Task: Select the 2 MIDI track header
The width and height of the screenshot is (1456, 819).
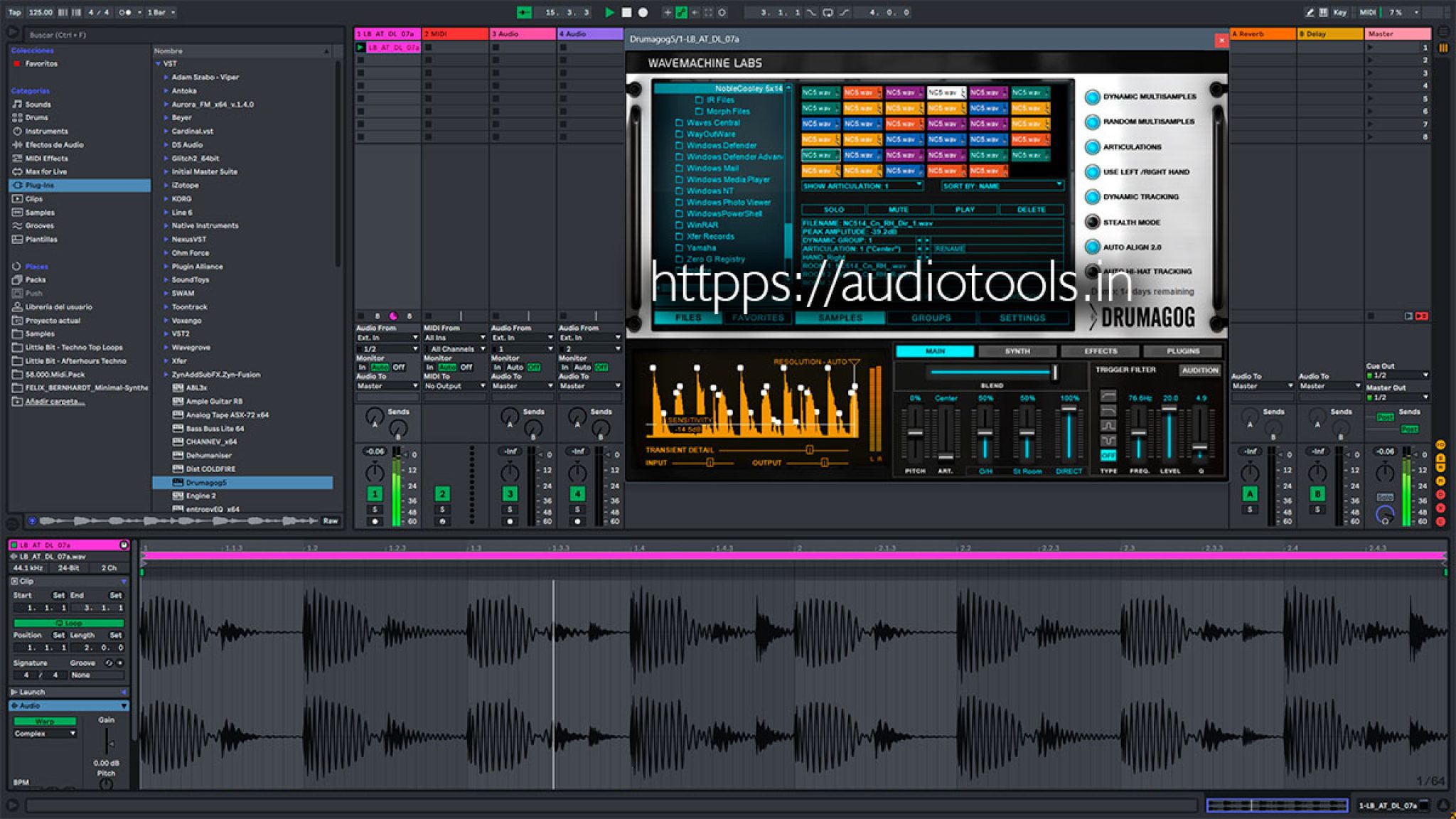Action: [455, 33]
